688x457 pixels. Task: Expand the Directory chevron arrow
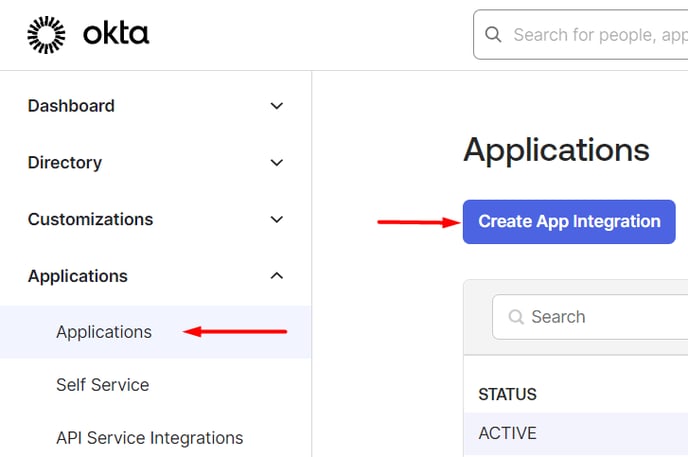(277, 163)
